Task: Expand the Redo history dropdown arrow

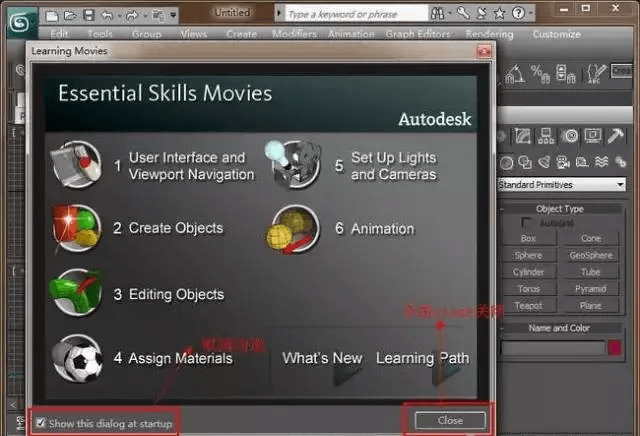Action: click(x=145, y=16)
